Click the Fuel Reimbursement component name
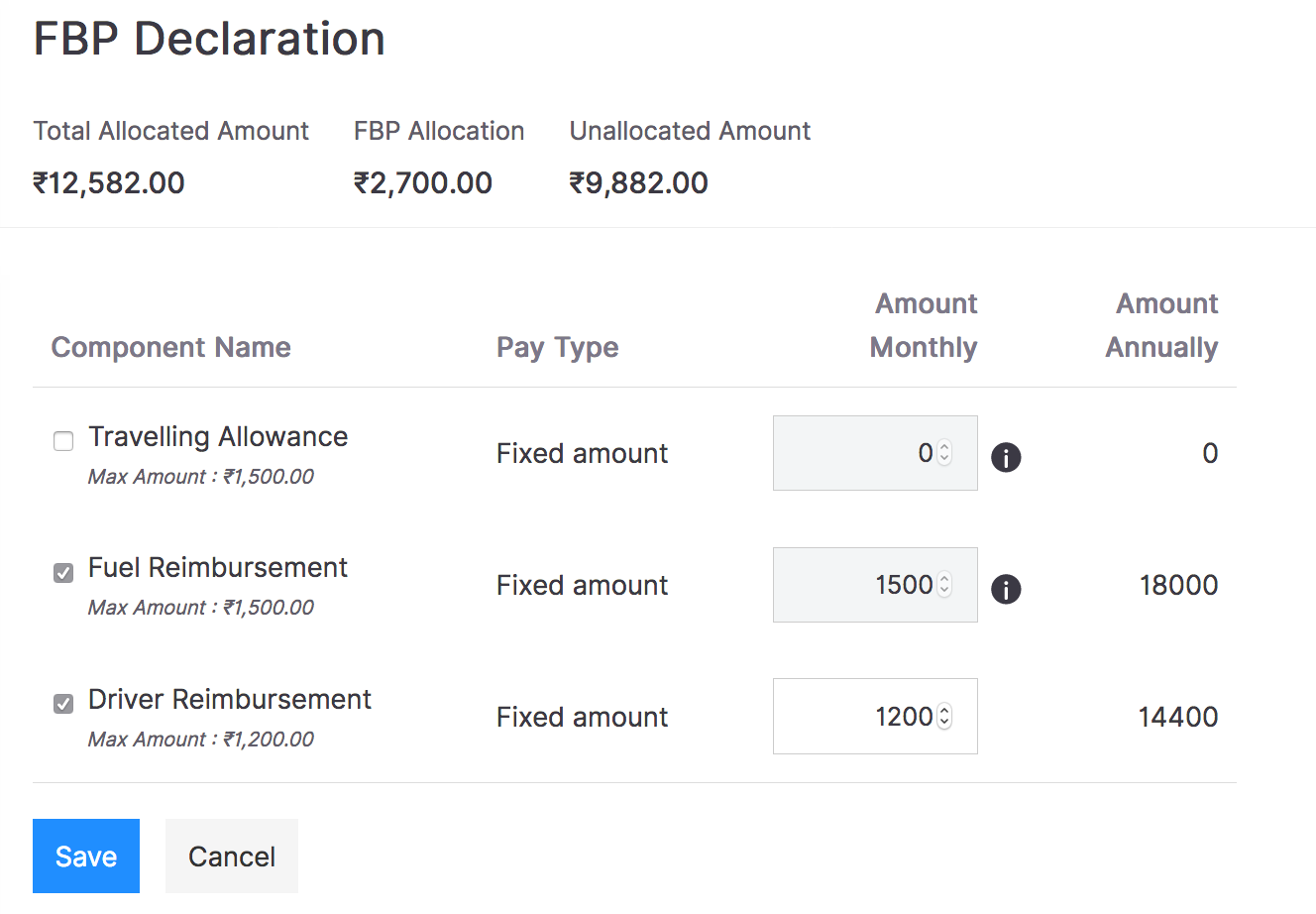Viewport: 1316px width, 914px height. 218,567
